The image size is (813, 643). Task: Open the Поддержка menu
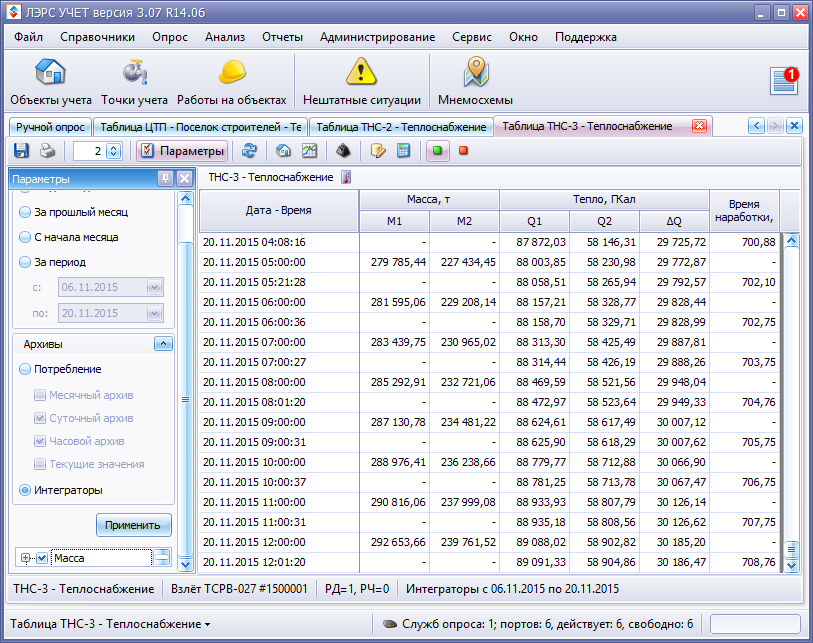pos(586,37)
